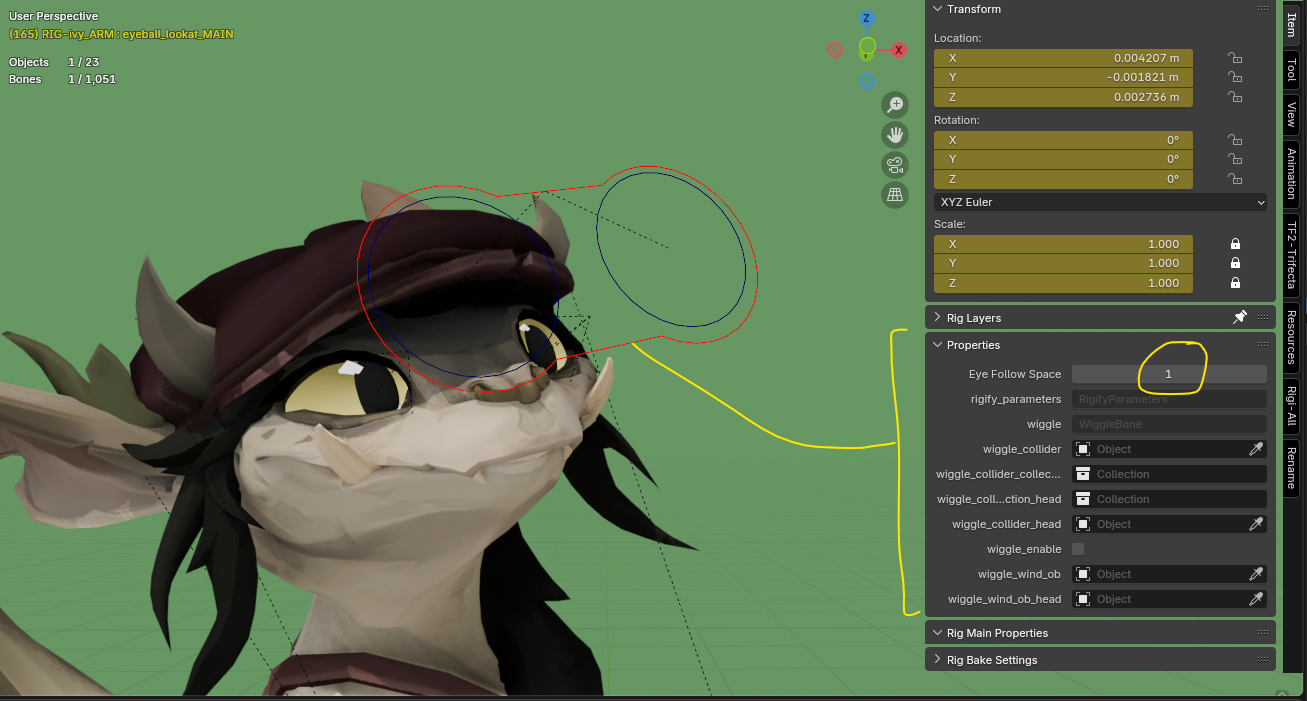Switch to the Item sidebar tab
The width and height of the screenshot is (1307, 701).
click(x=1291, y=25)
